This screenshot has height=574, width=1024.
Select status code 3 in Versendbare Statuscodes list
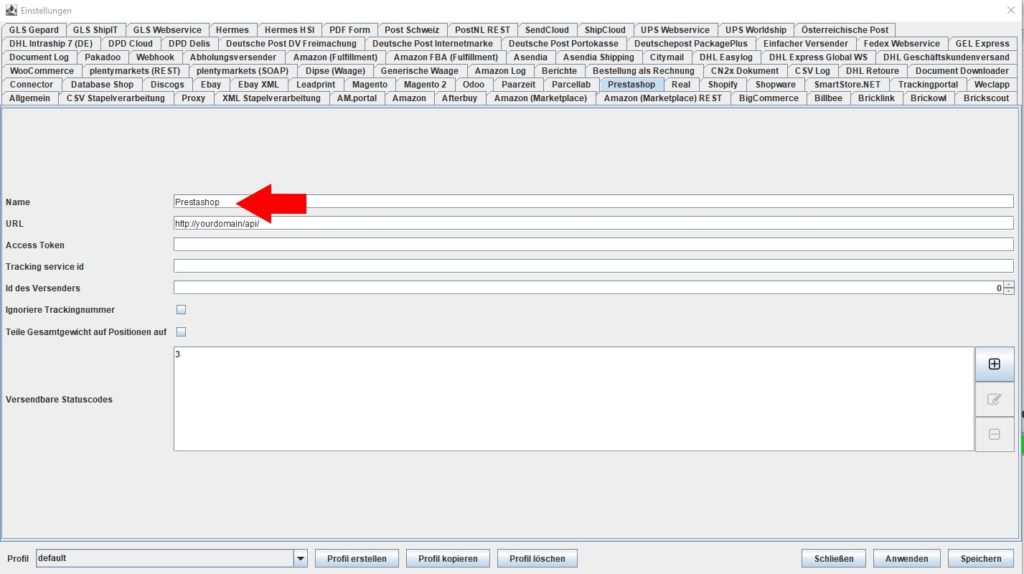click(178, 354)
